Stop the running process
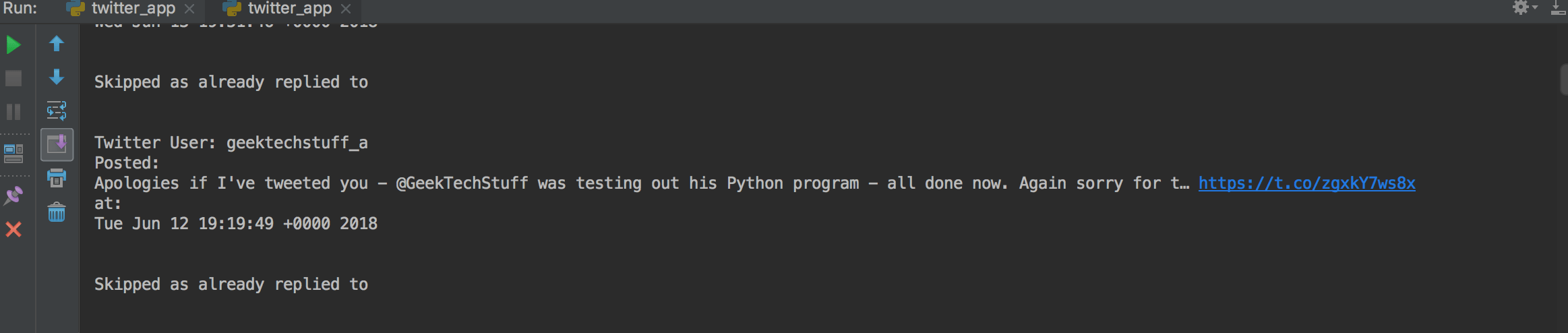 tap(13, 78)
